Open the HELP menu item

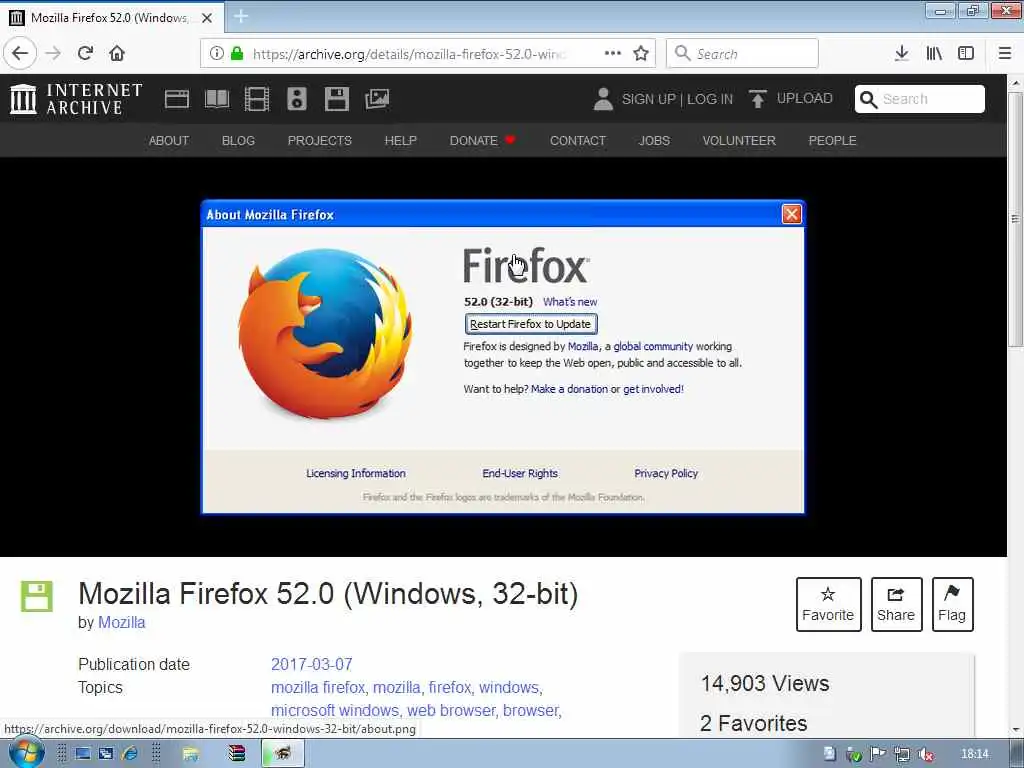[x=400, y=140]
